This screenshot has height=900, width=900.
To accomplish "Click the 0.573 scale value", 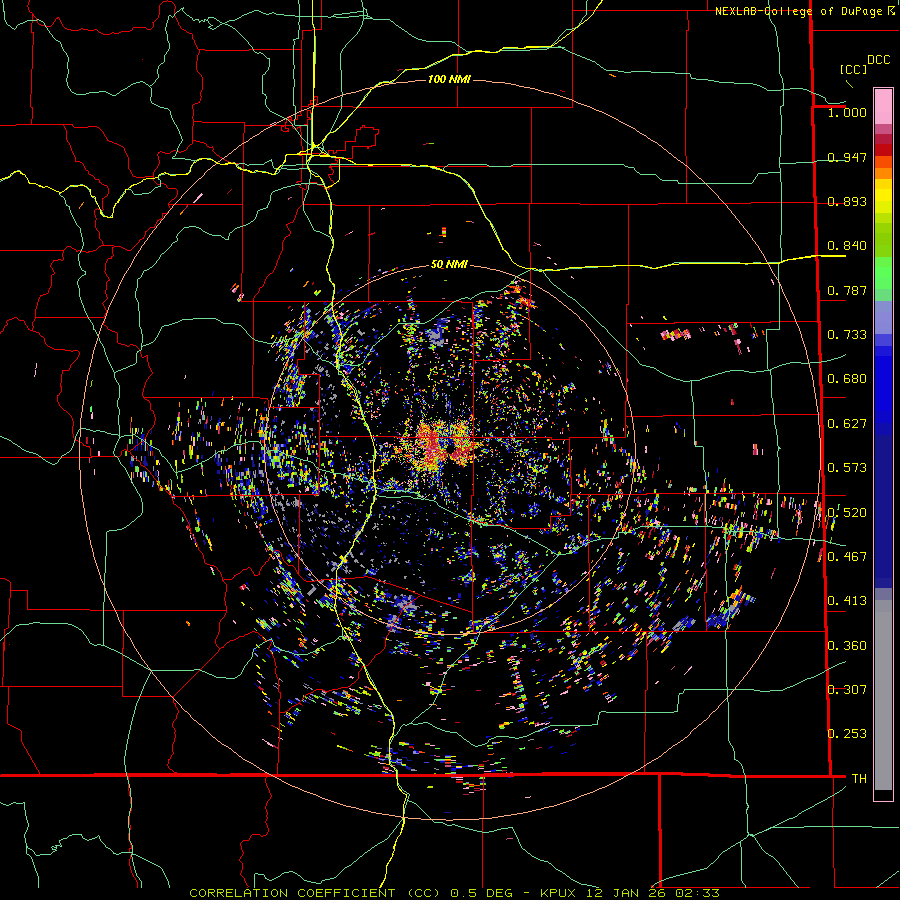I will (x=847, y=468).
